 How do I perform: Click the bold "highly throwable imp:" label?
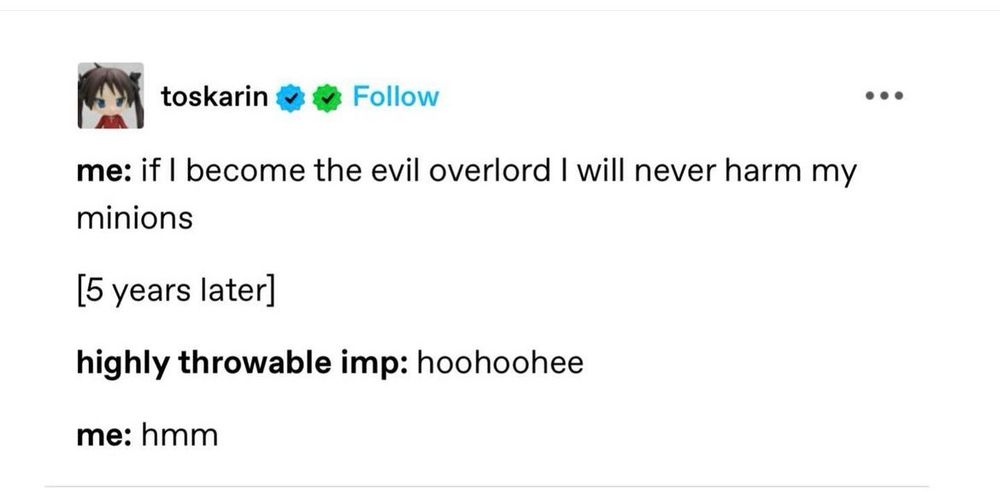[242, 362]
